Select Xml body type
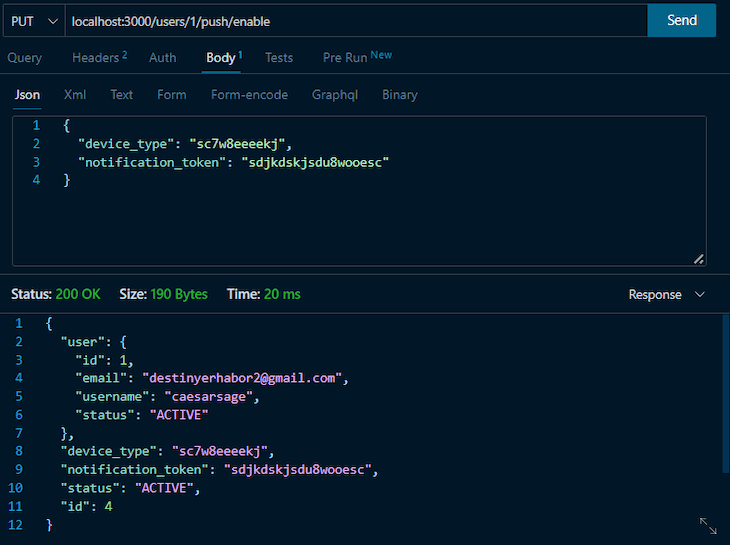 point(75,95)
